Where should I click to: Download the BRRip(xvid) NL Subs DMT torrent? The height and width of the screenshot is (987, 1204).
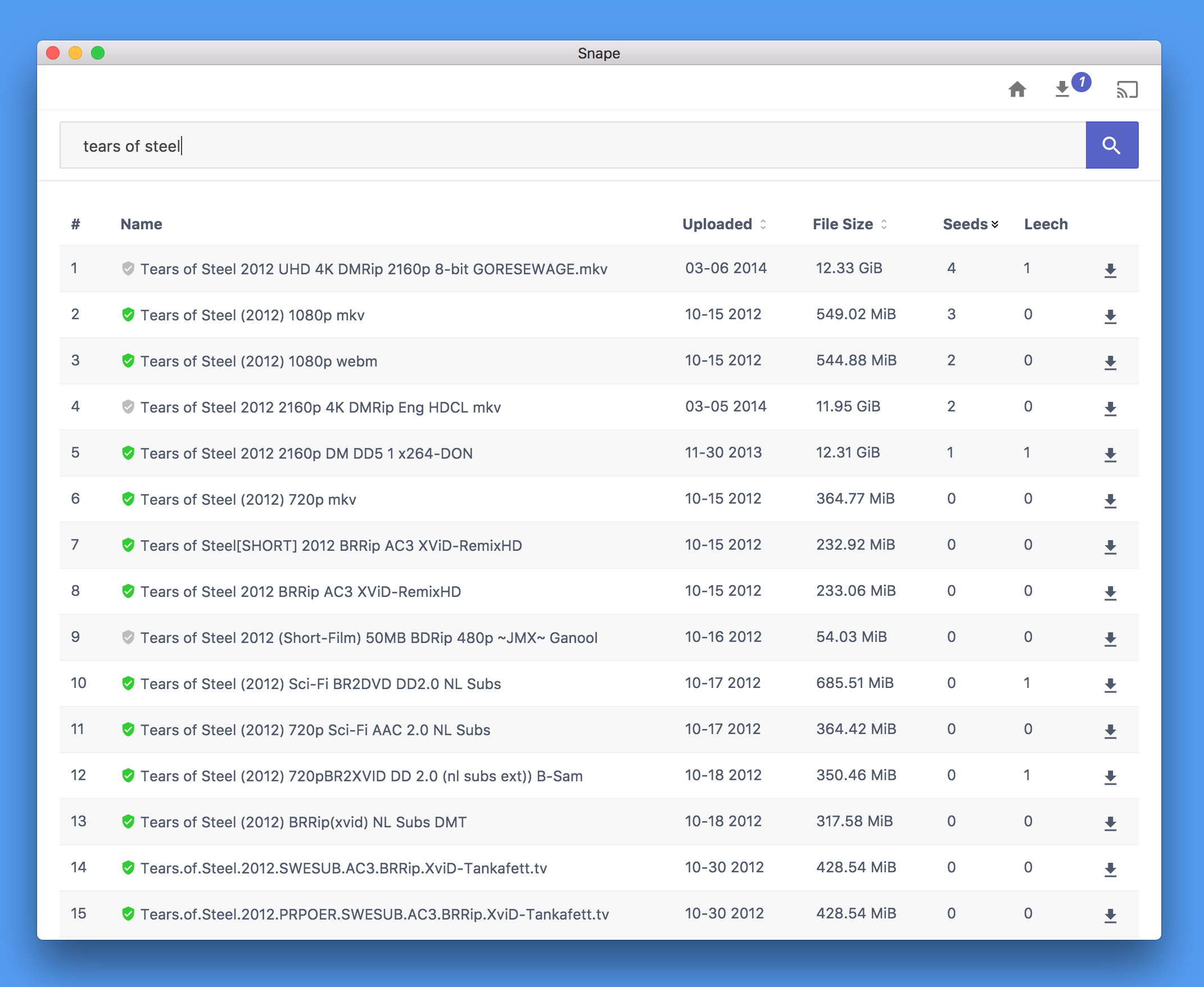coord(1110,823)
